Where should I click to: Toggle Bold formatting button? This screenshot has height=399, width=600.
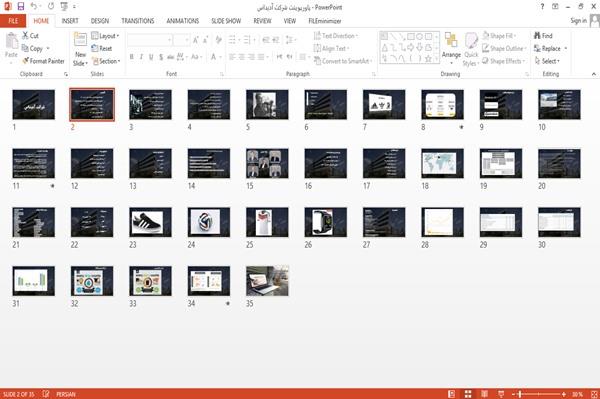tap(132, 57)
